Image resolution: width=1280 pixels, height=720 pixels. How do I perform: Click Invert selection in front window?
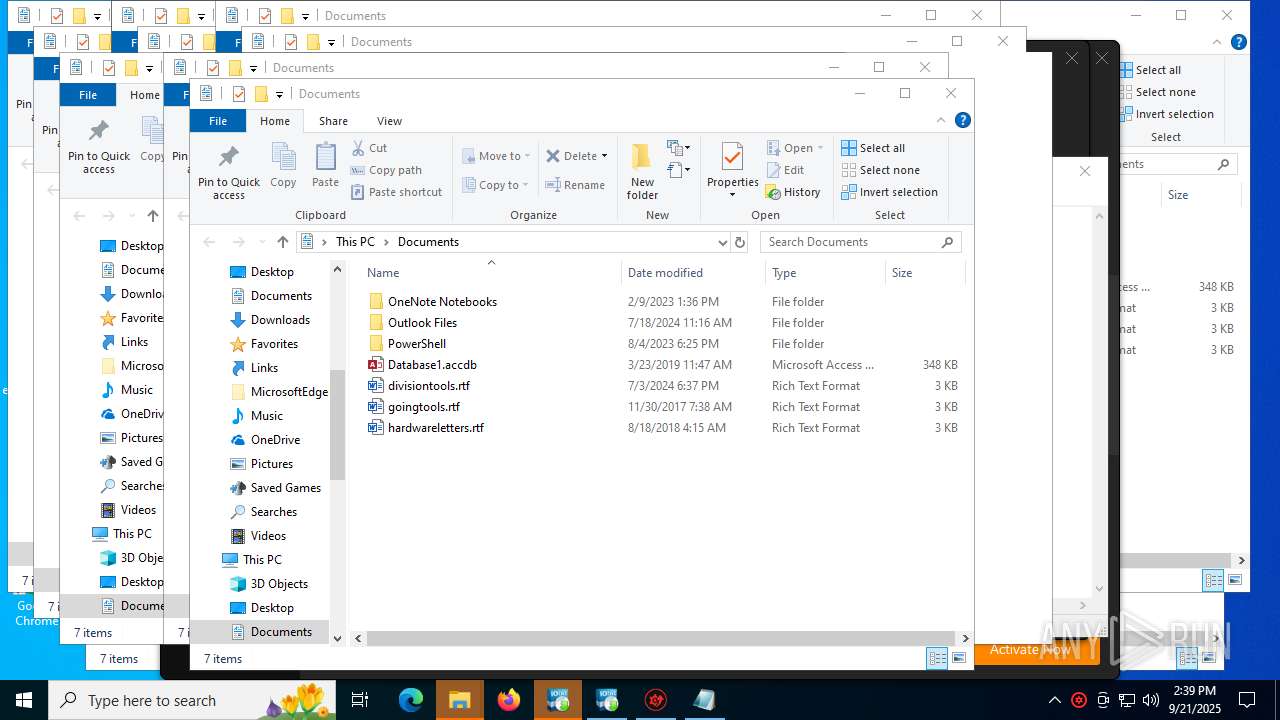889,192
